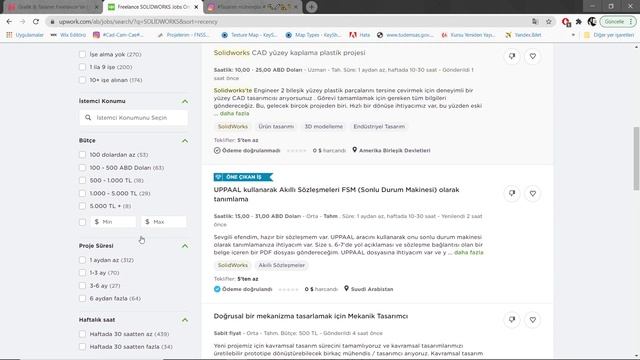The width and height of the screenshot is (640, 360).
Task: Bookmark this page with star icon
Action: (549, 22)
